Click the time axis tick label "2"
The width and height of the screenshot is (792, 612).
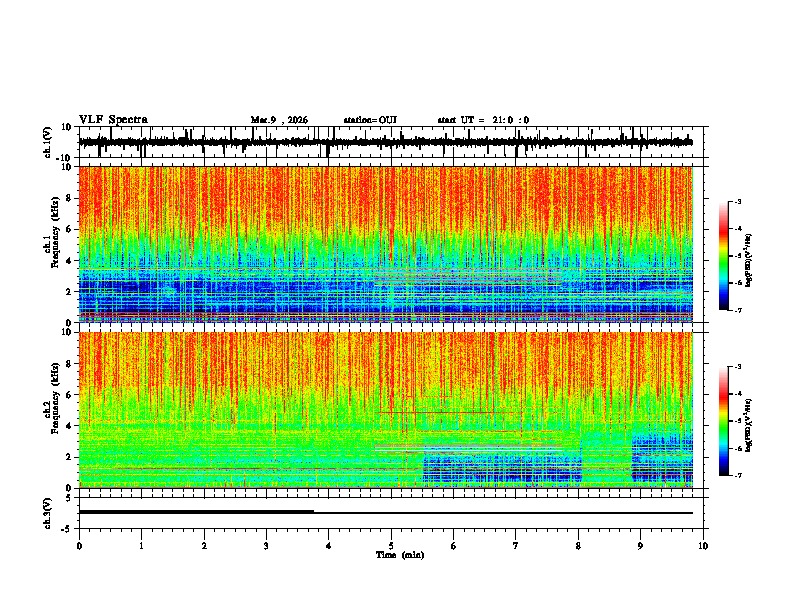204,546
